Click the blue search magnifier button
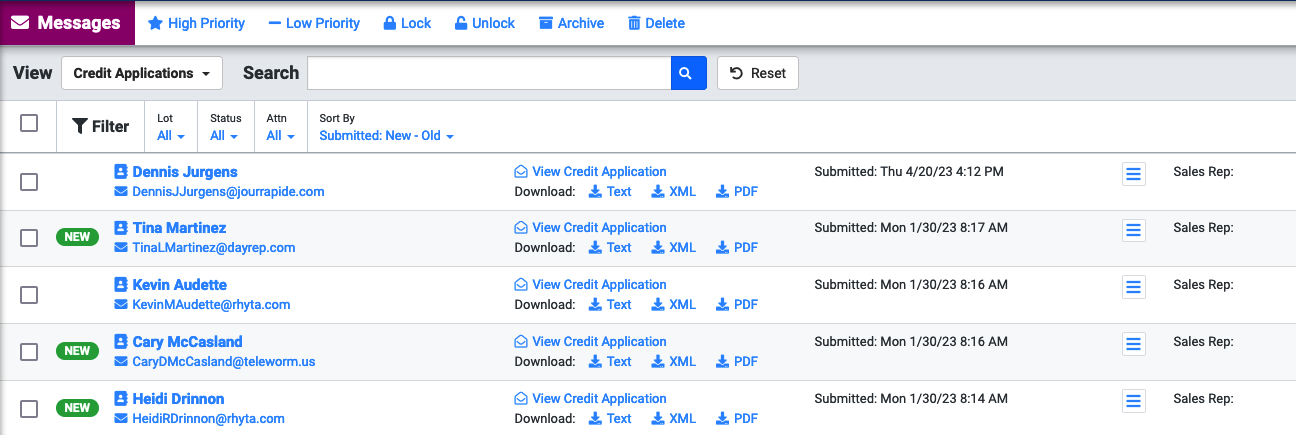The image size is (1296, 435). click(688, 73)
